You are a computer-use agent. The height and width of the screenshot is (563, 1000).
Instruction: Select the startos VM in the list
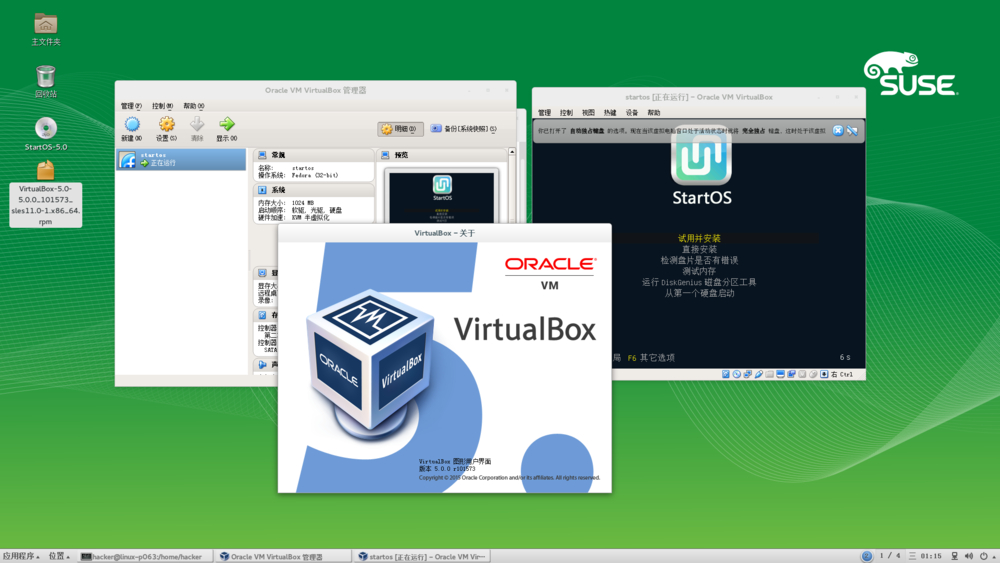click(x=181, y=159)
